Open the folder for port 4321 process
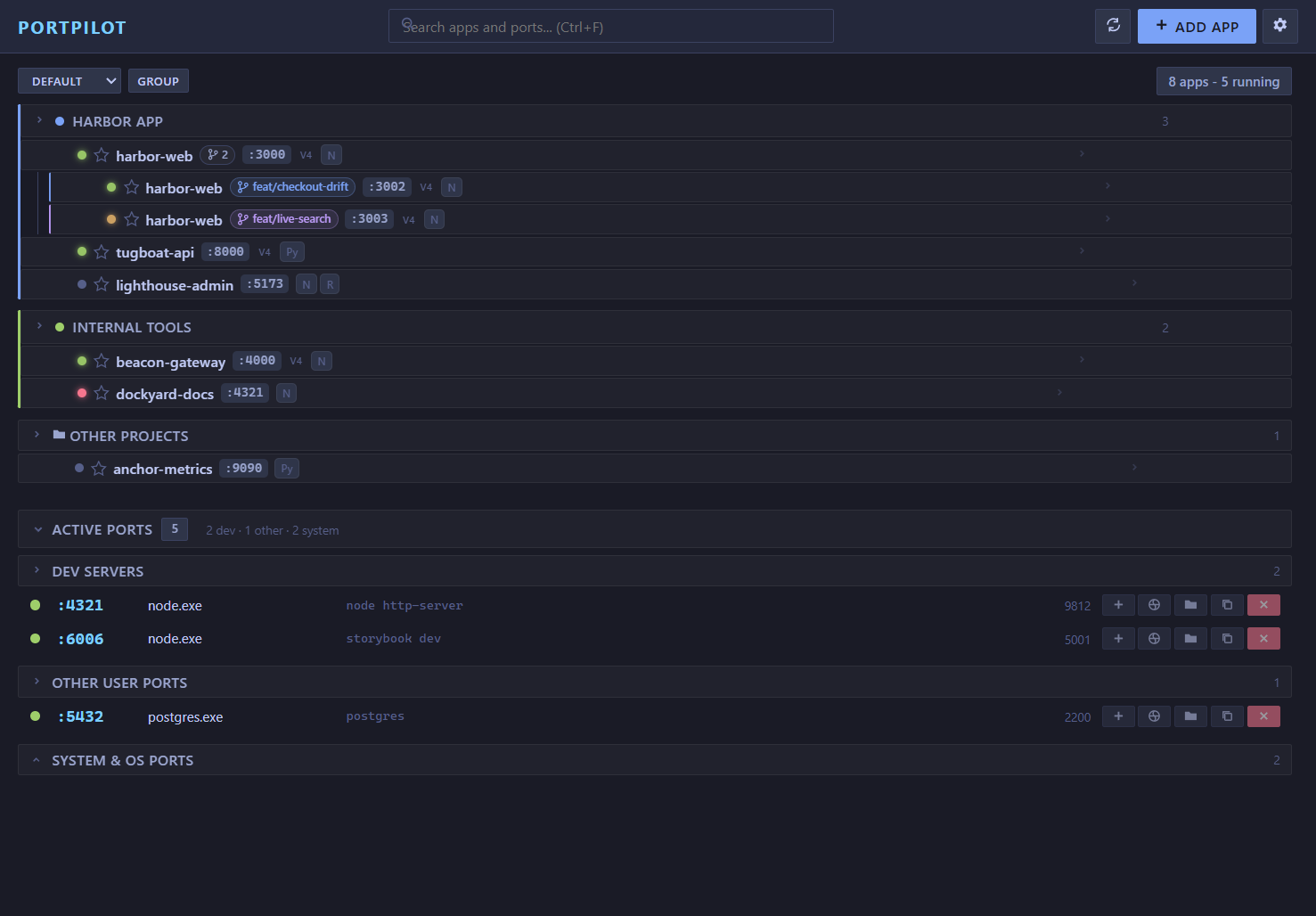Viewport: 1316px width, 916px height. 1190,605
